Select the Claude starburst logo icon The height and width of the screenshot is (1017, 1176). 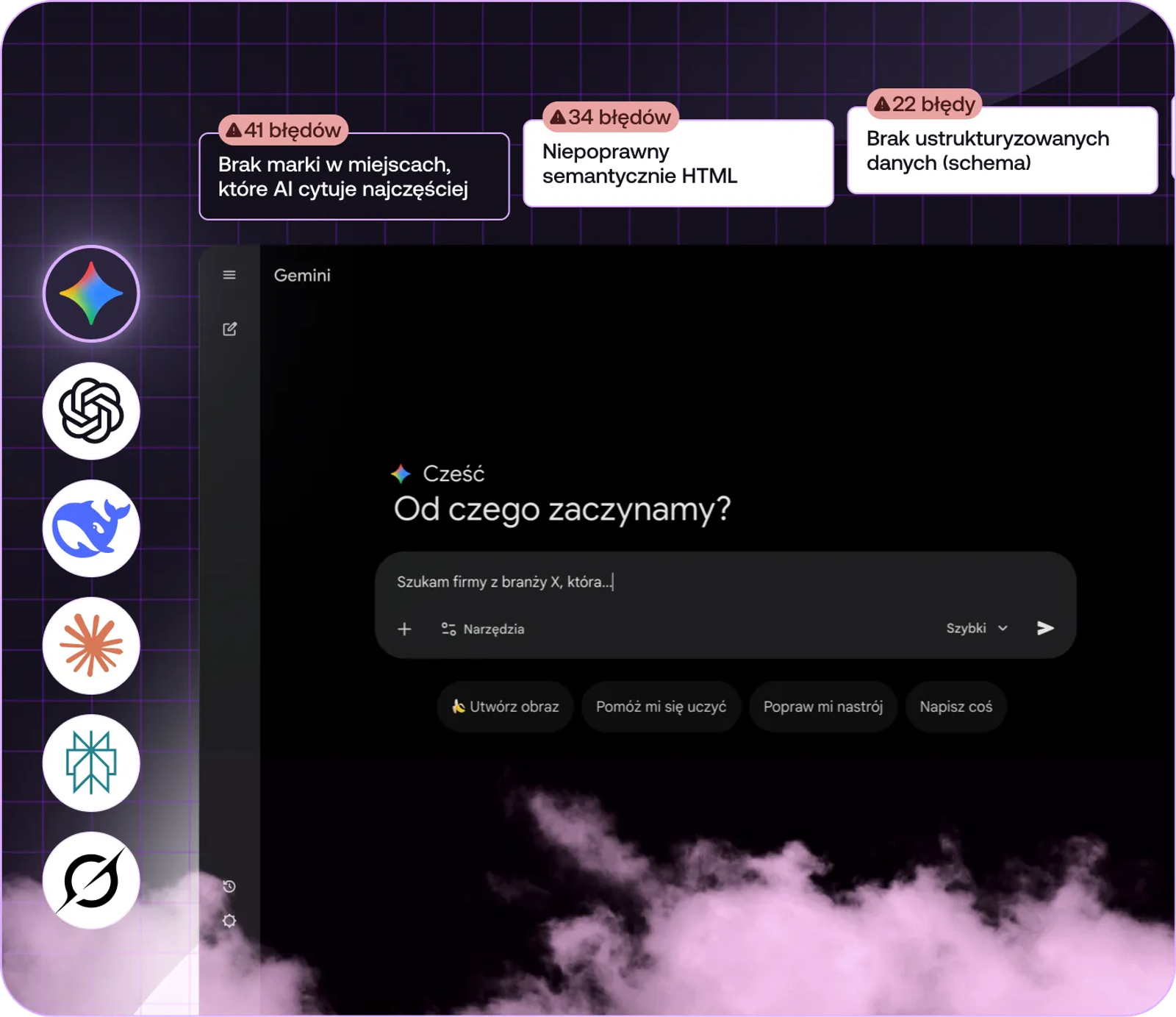click(x=91, y=646)
